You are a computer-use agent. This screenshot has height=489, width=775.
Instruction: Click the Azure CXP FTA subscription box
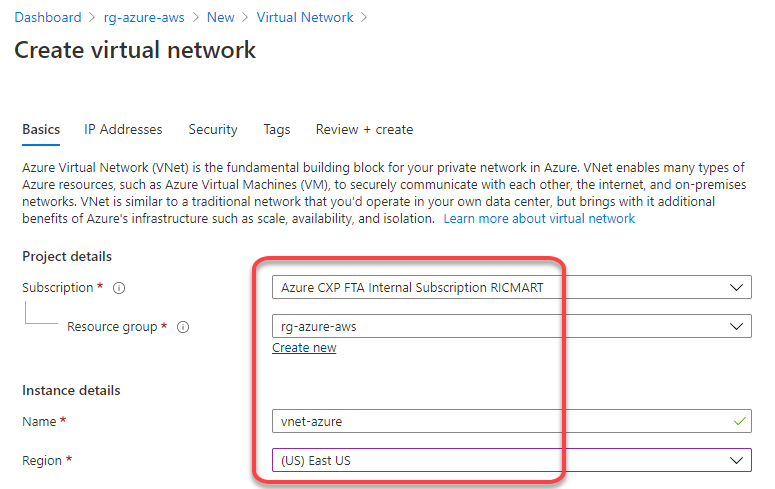point(512,287)
